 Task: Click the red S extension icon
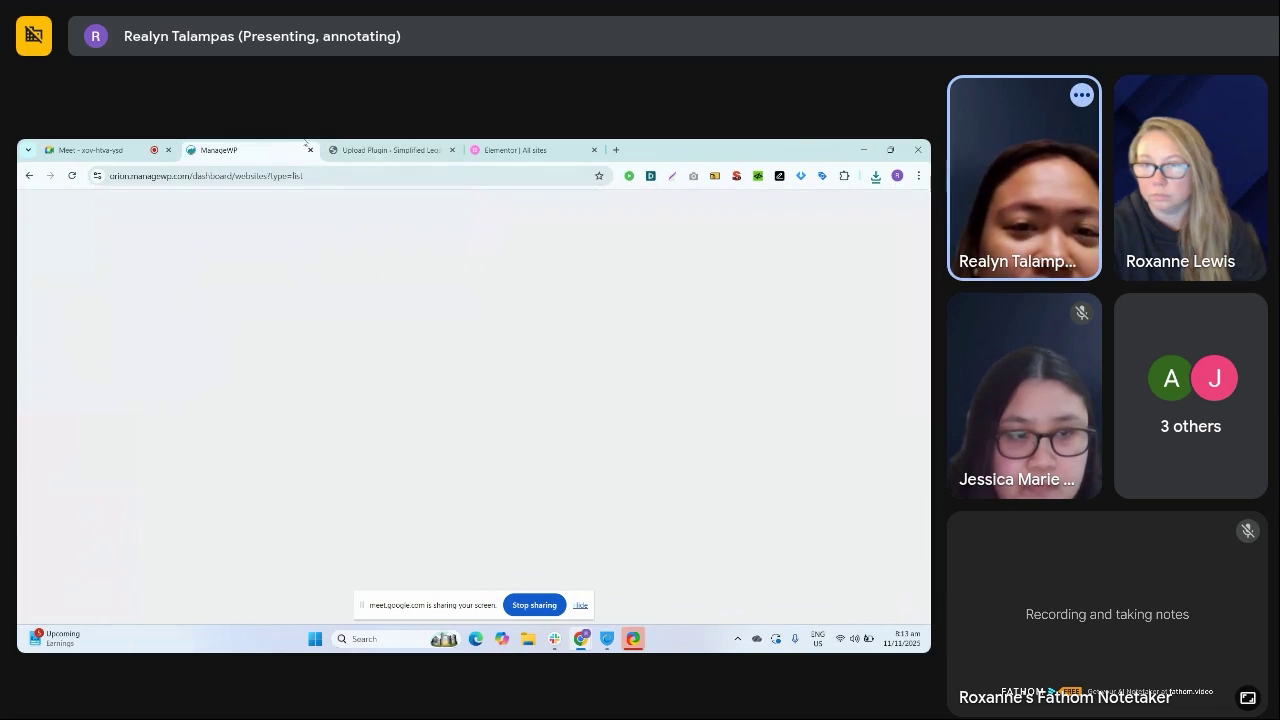[737, 176]
